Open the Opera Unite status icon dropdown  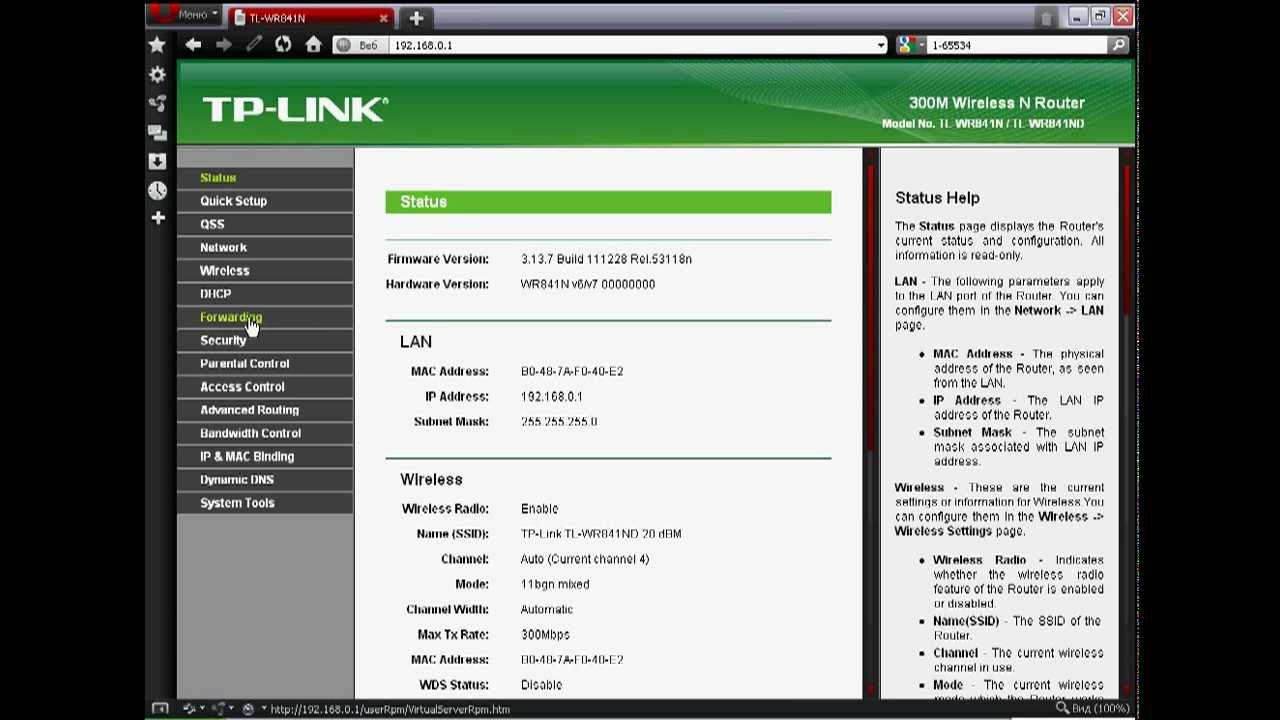pos(222,709)
